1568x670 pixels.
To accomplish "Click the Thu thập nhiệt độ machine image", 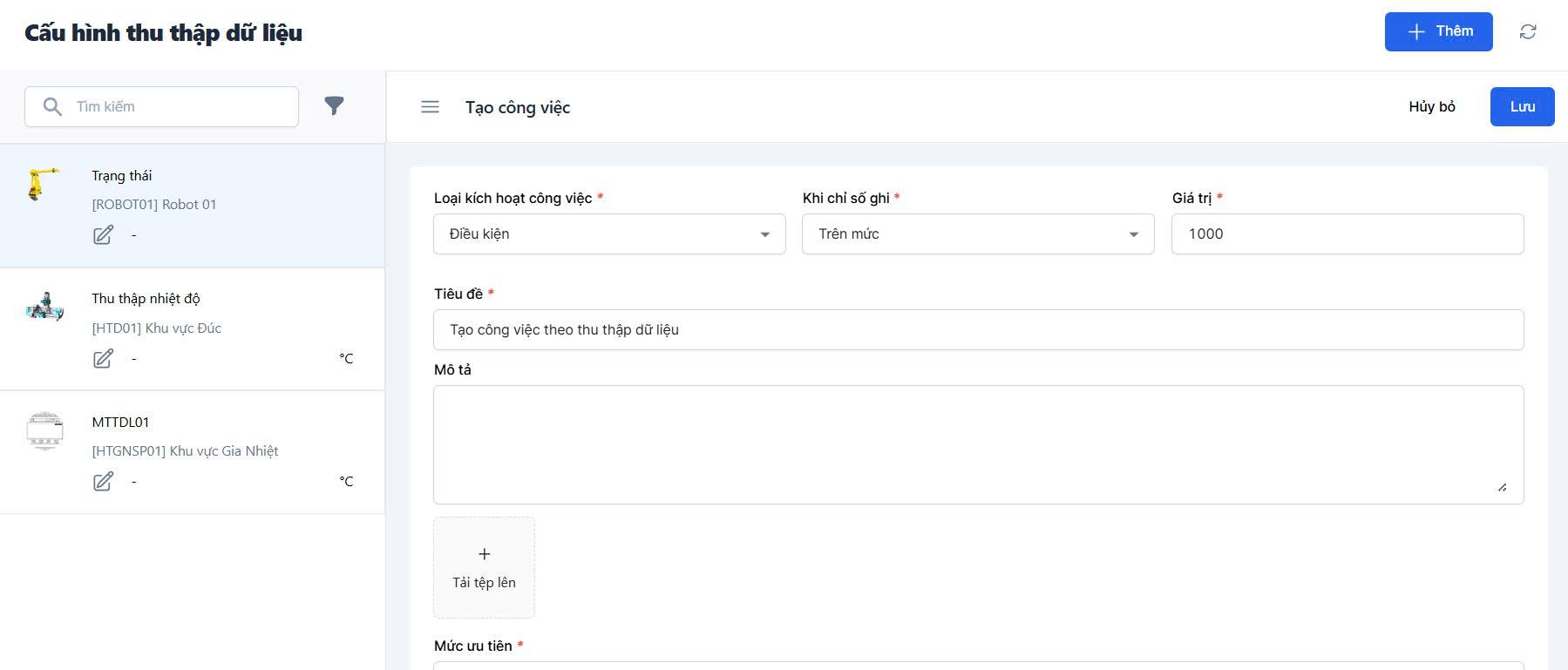I will pyautogui.click(x=45, y=307).
